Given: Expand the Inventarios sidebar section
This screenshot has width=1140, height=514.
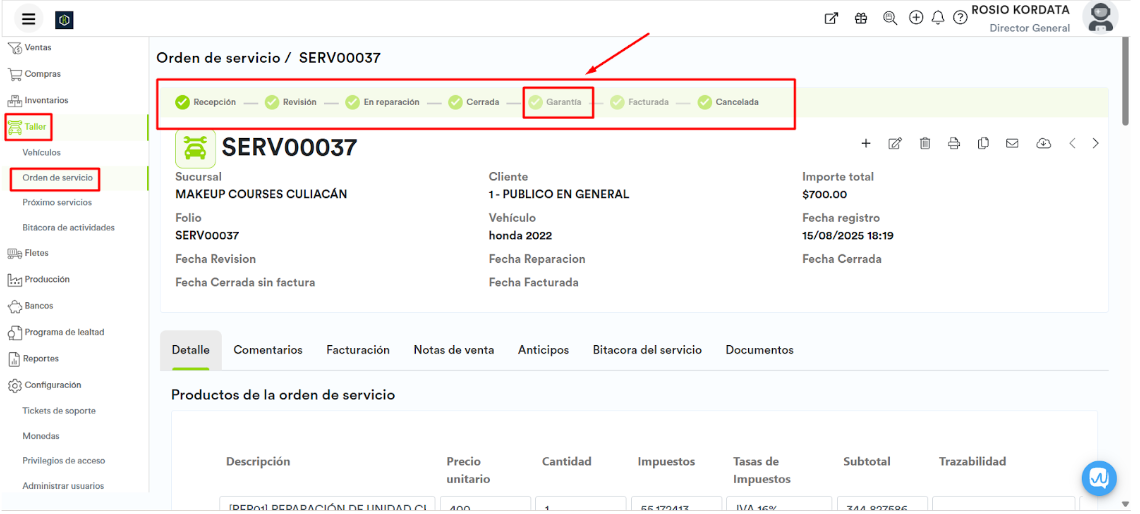Looking at the screenshot, I should (46, 101).
